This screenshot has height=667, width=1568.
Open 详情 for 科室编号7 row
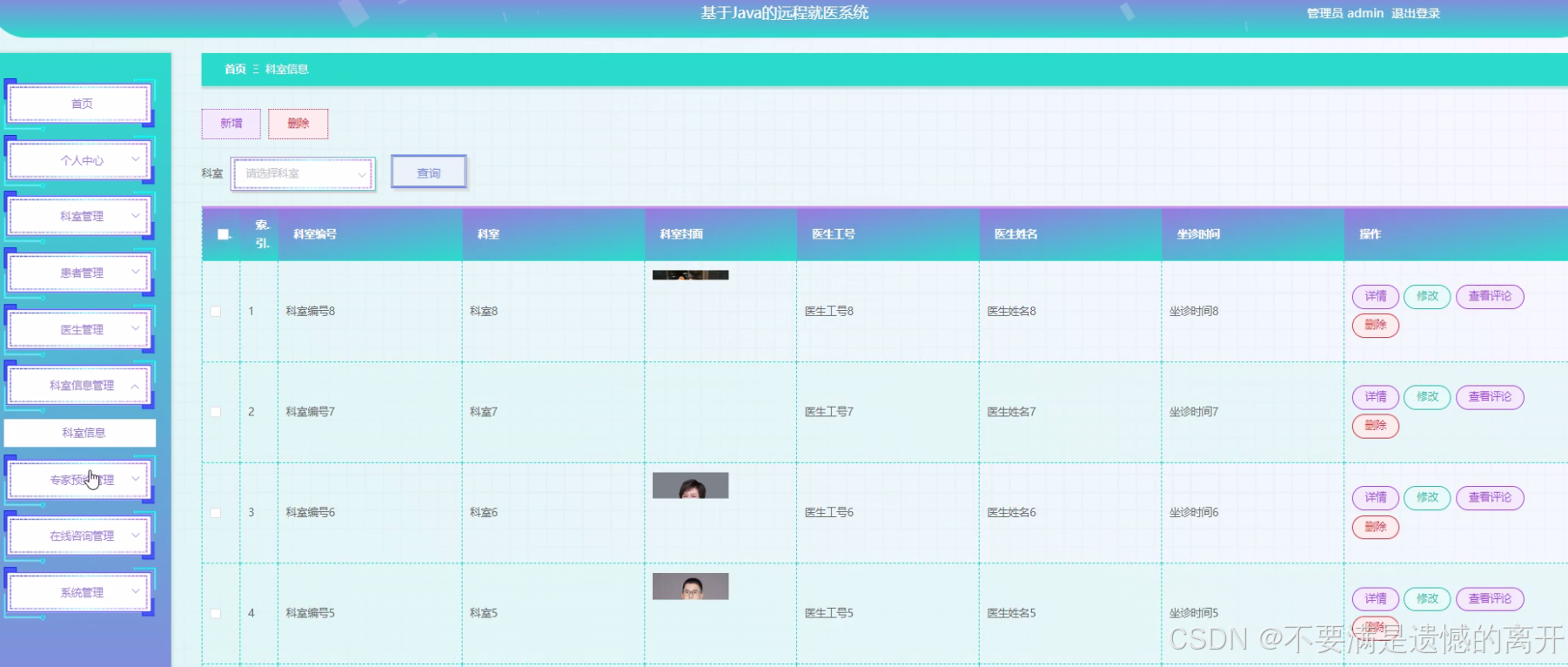click(1376, 397)
